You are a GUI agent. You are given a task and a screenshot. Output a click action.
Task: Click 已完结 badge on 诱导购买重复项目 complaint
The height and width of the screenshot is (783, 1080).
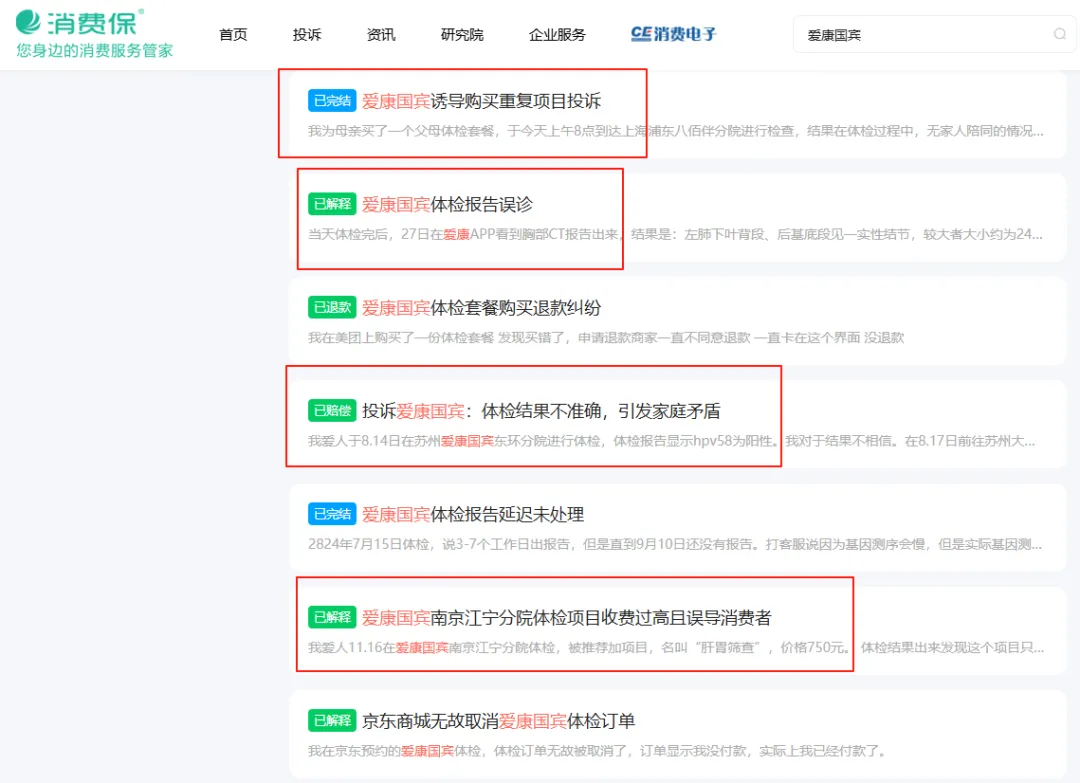coord(332,101)
